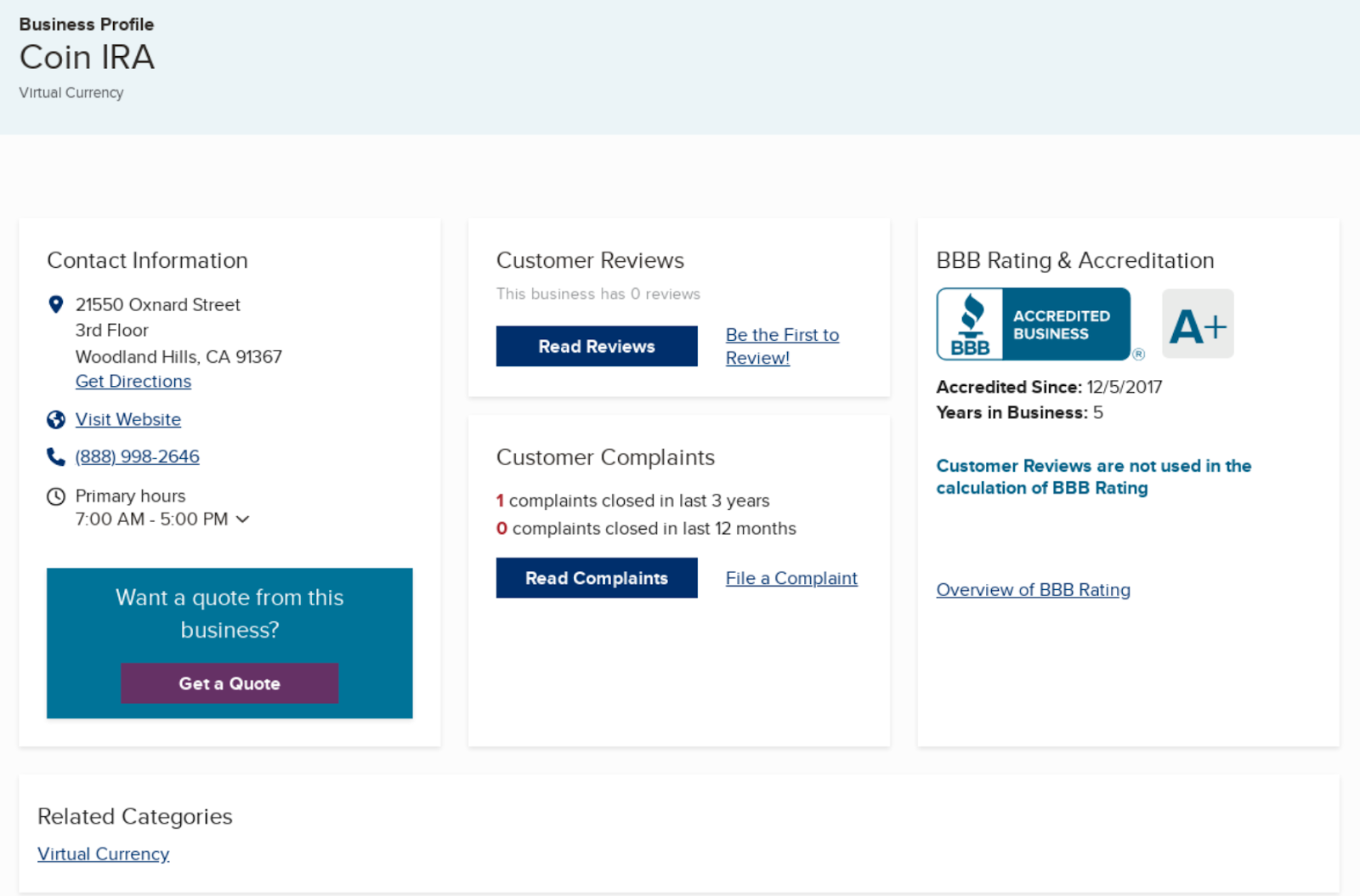This screenshot has height=896, width=1360.
Task: Click Virtual Currency subtitle under Coin IRA
Action: [71, 93]
